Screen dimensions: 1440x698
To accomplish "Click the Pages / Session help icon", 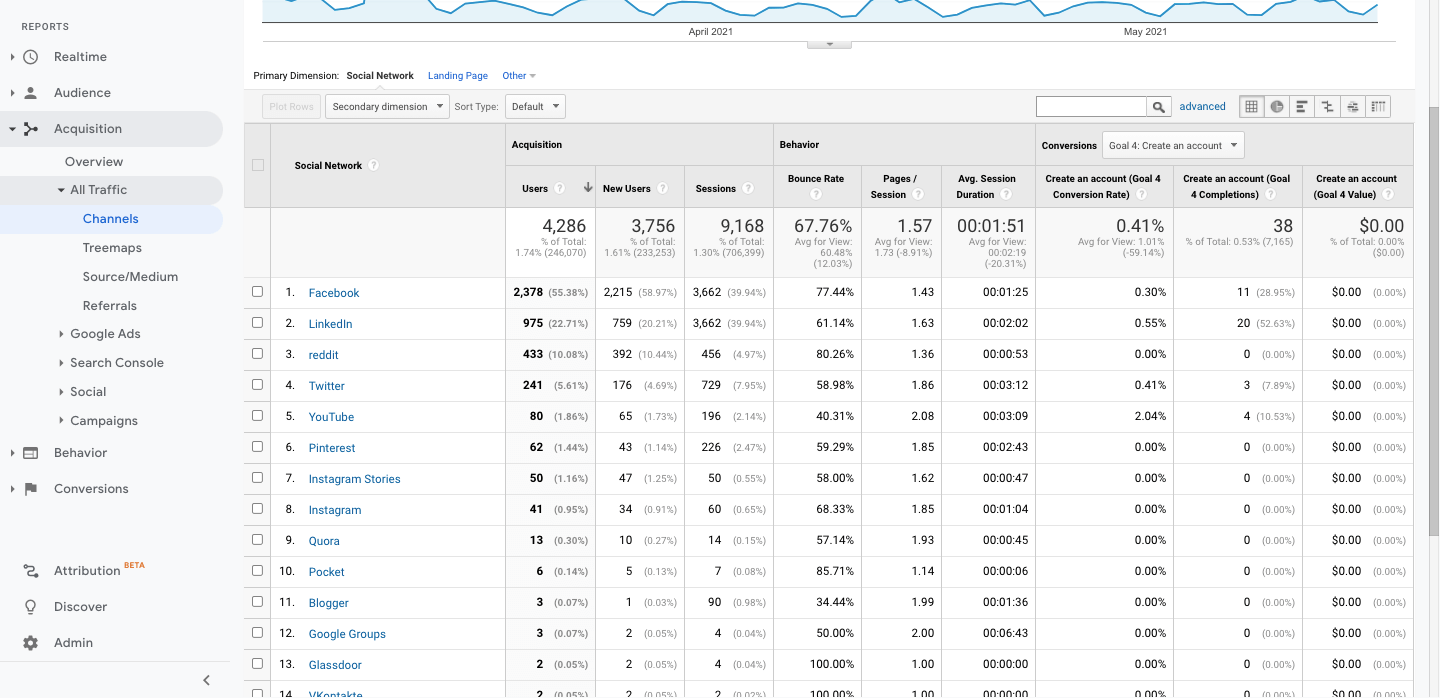I will tap(919, 195).
